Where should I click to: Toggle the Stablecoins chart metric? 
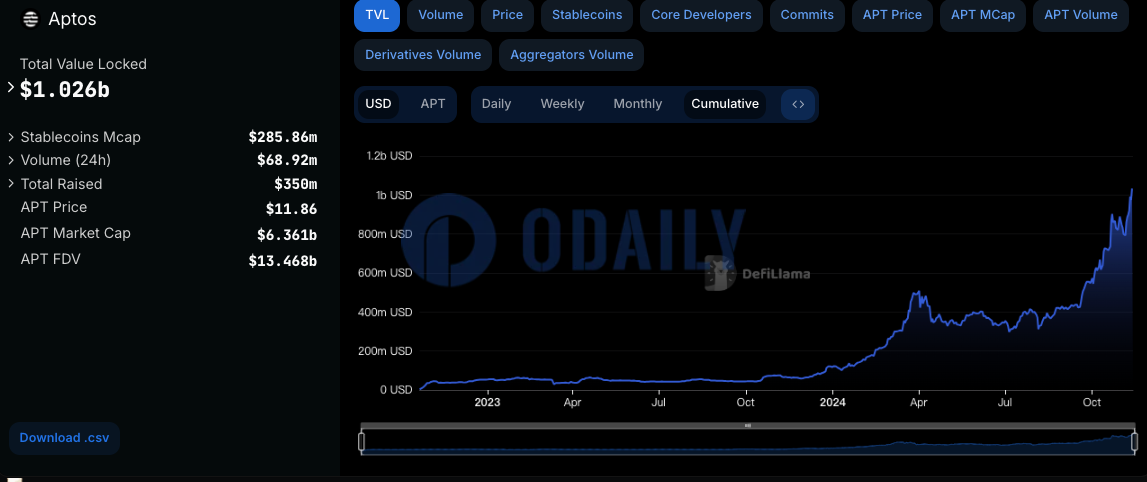click(x=587, y=15)
